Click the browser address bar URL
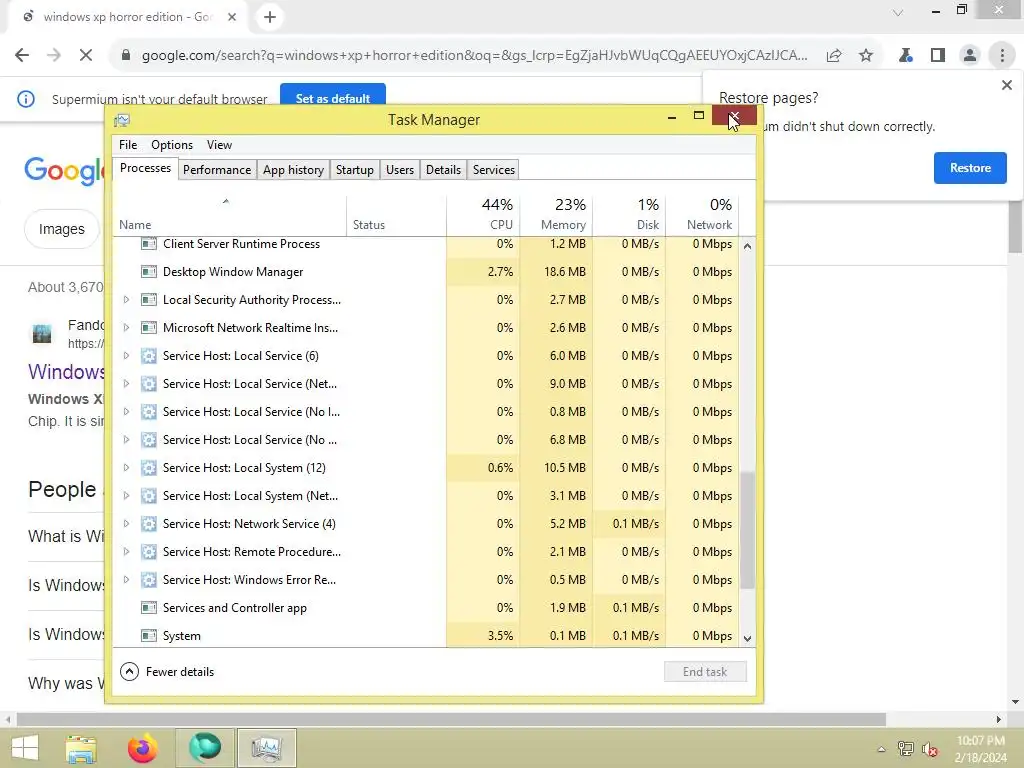The height and width of the screenshot is (768, 1024). (474, 56)
